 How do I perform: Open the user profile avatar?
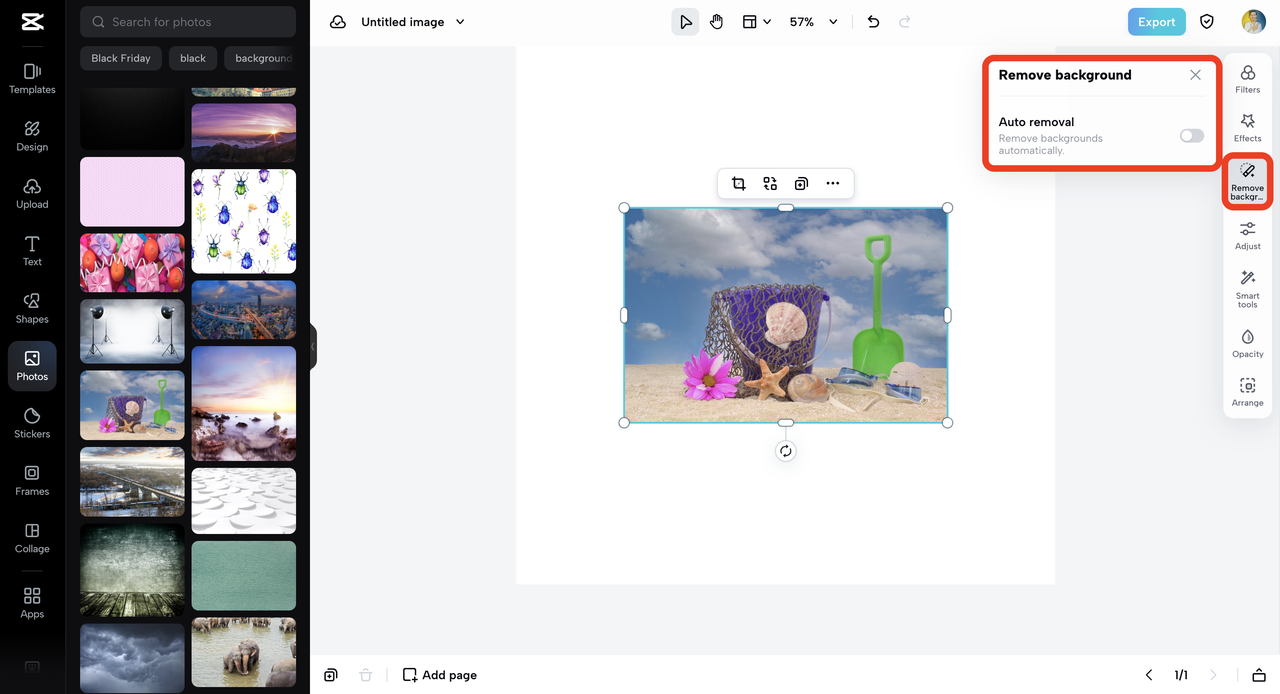[x=1253, y=22]
